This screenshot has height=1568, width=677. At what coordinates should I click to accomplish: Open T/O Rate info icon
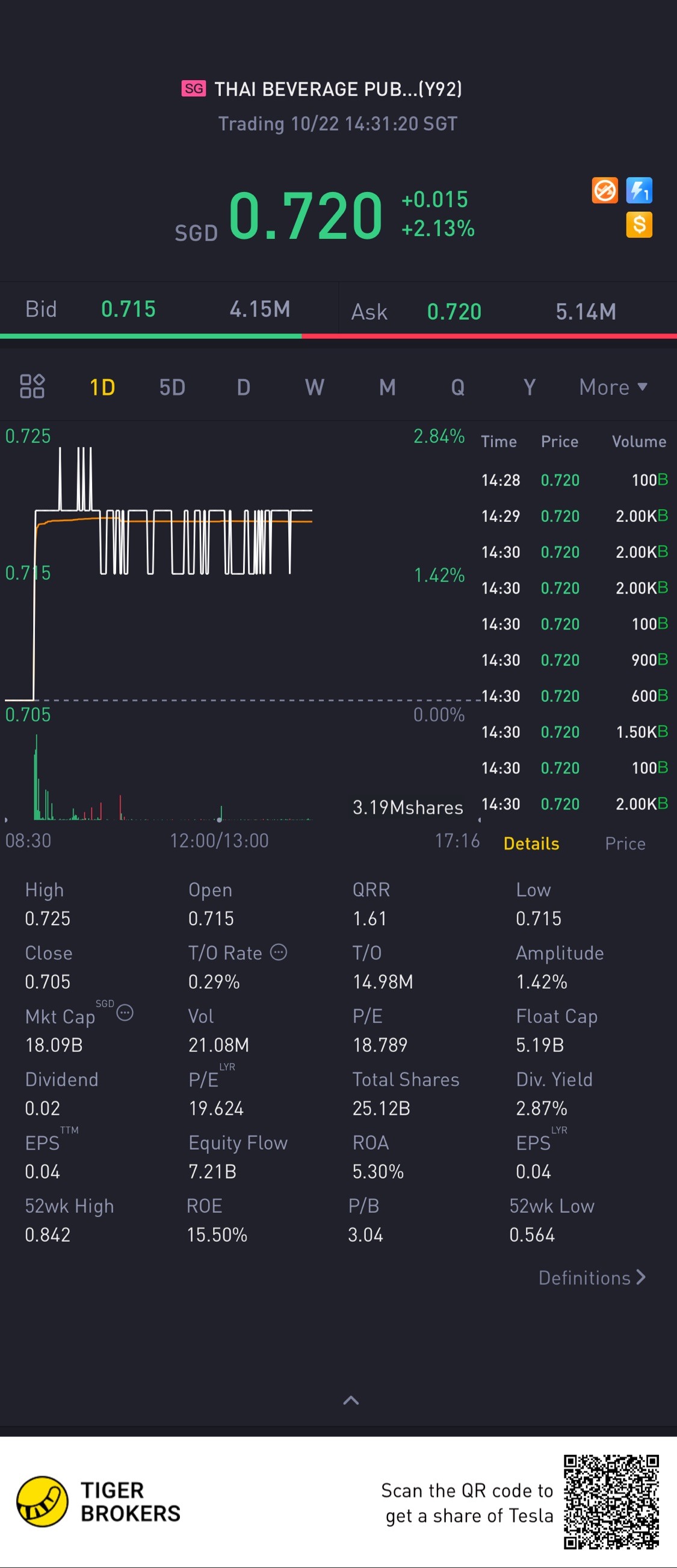pos(278,952)
